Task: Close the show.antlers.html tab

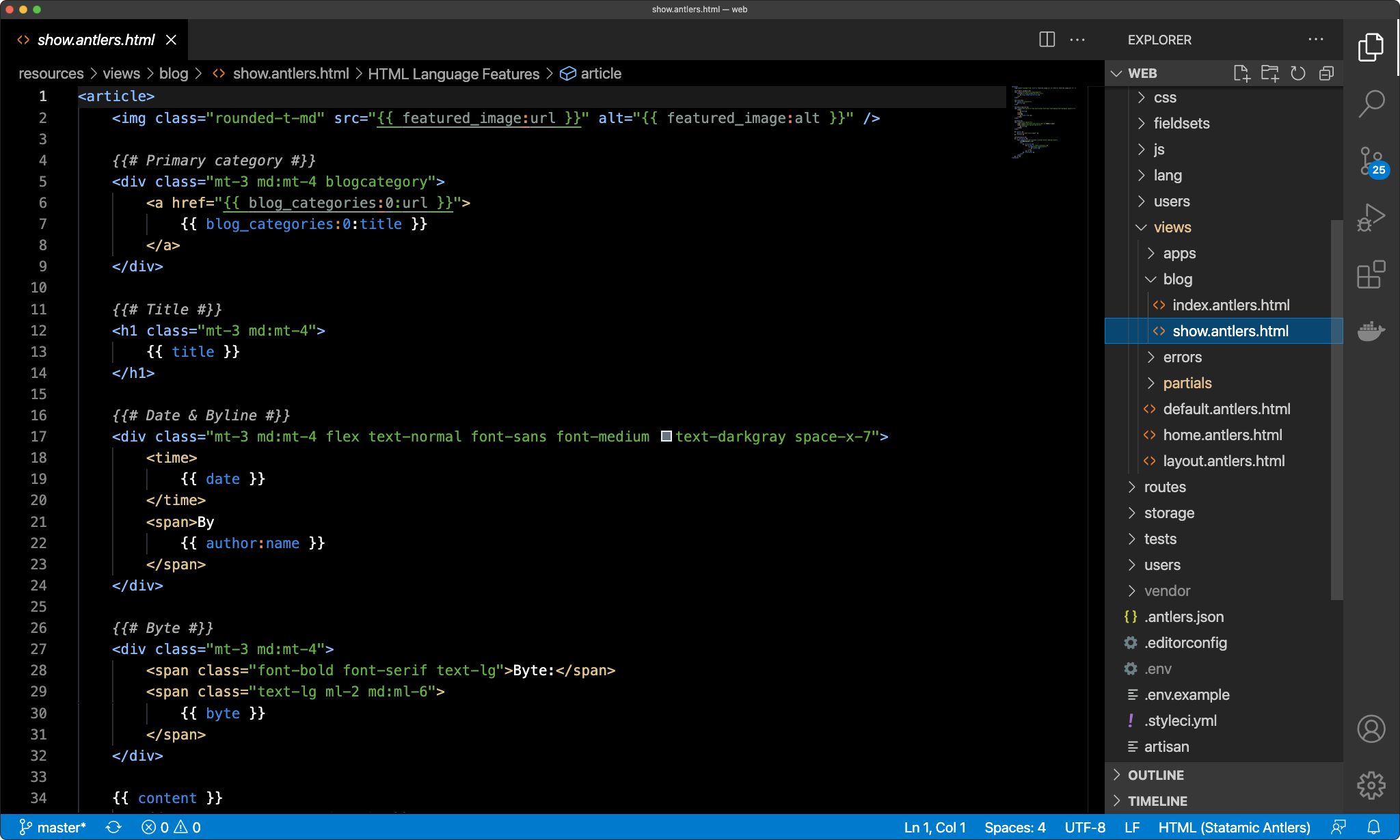Action: (x=171, y=40)
